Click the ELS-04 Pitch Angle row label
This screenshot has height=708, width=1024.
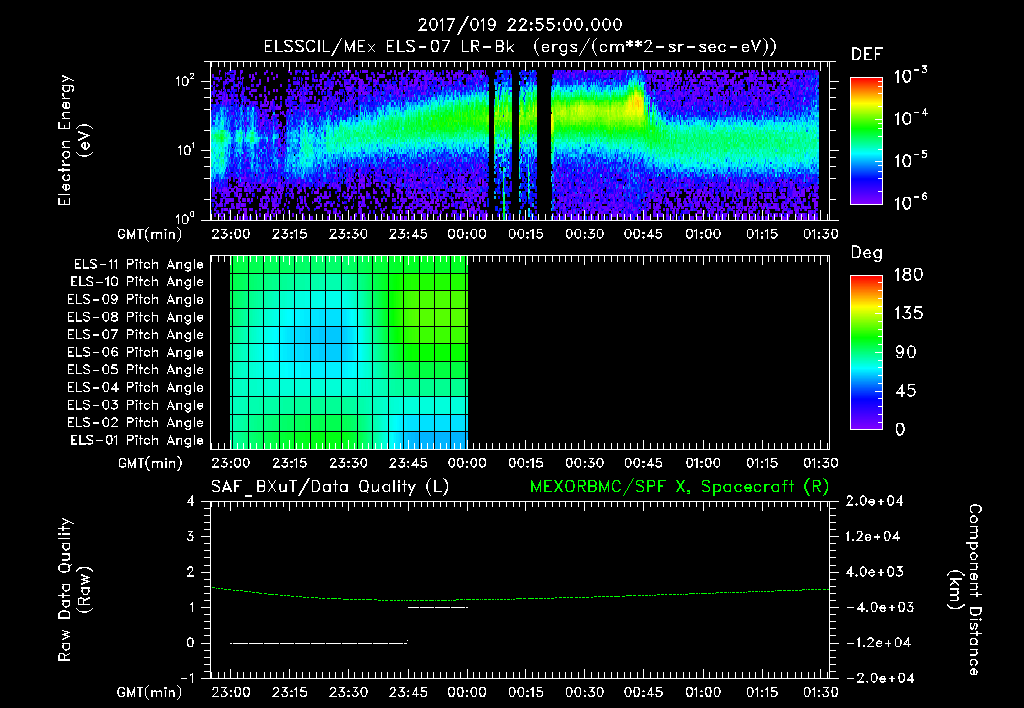click(x=136, y=387)
